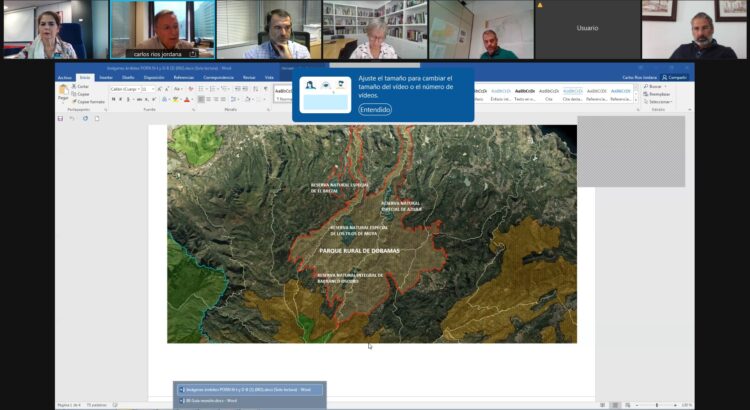Toggle underline formatting button

pyautogui.click(x=128, y=99)
